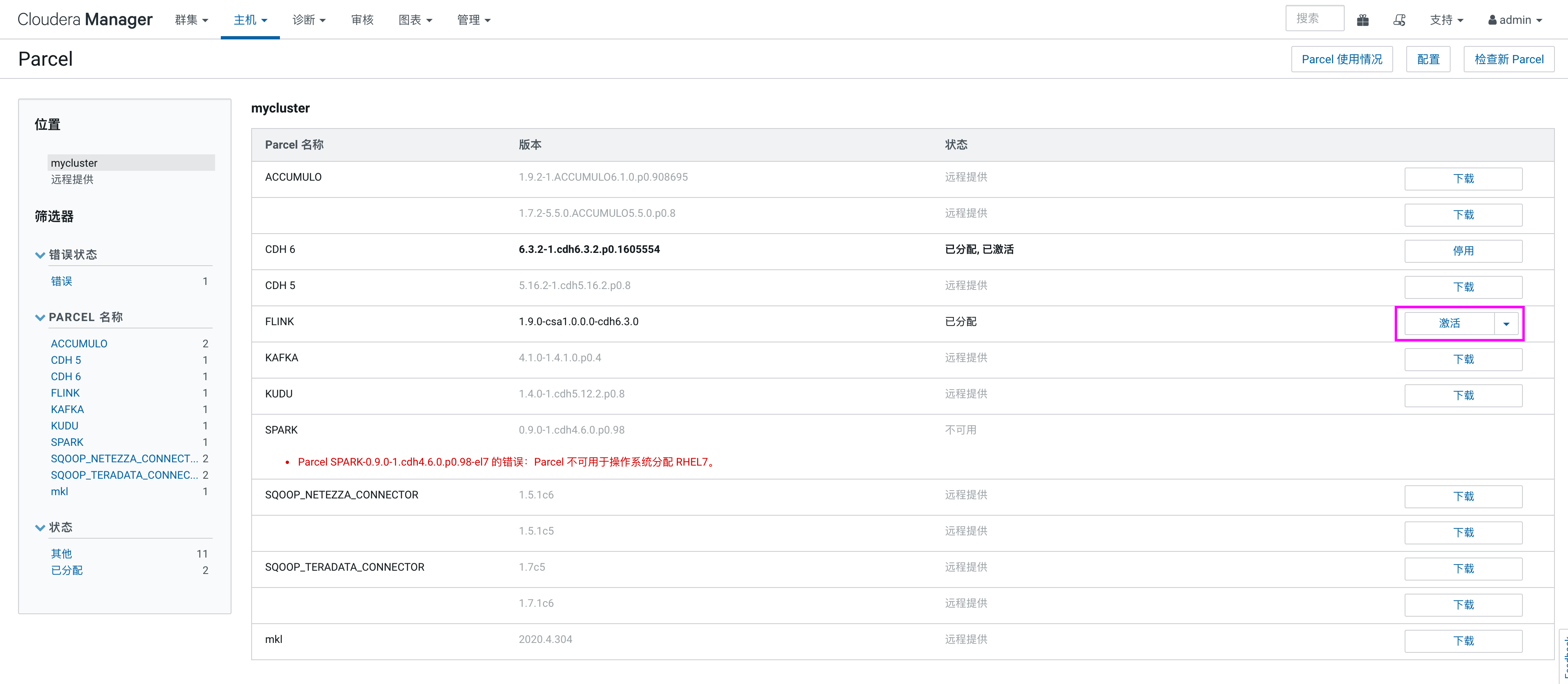
Task: Click the gift box icon in header
Action: click(1362, 20)
